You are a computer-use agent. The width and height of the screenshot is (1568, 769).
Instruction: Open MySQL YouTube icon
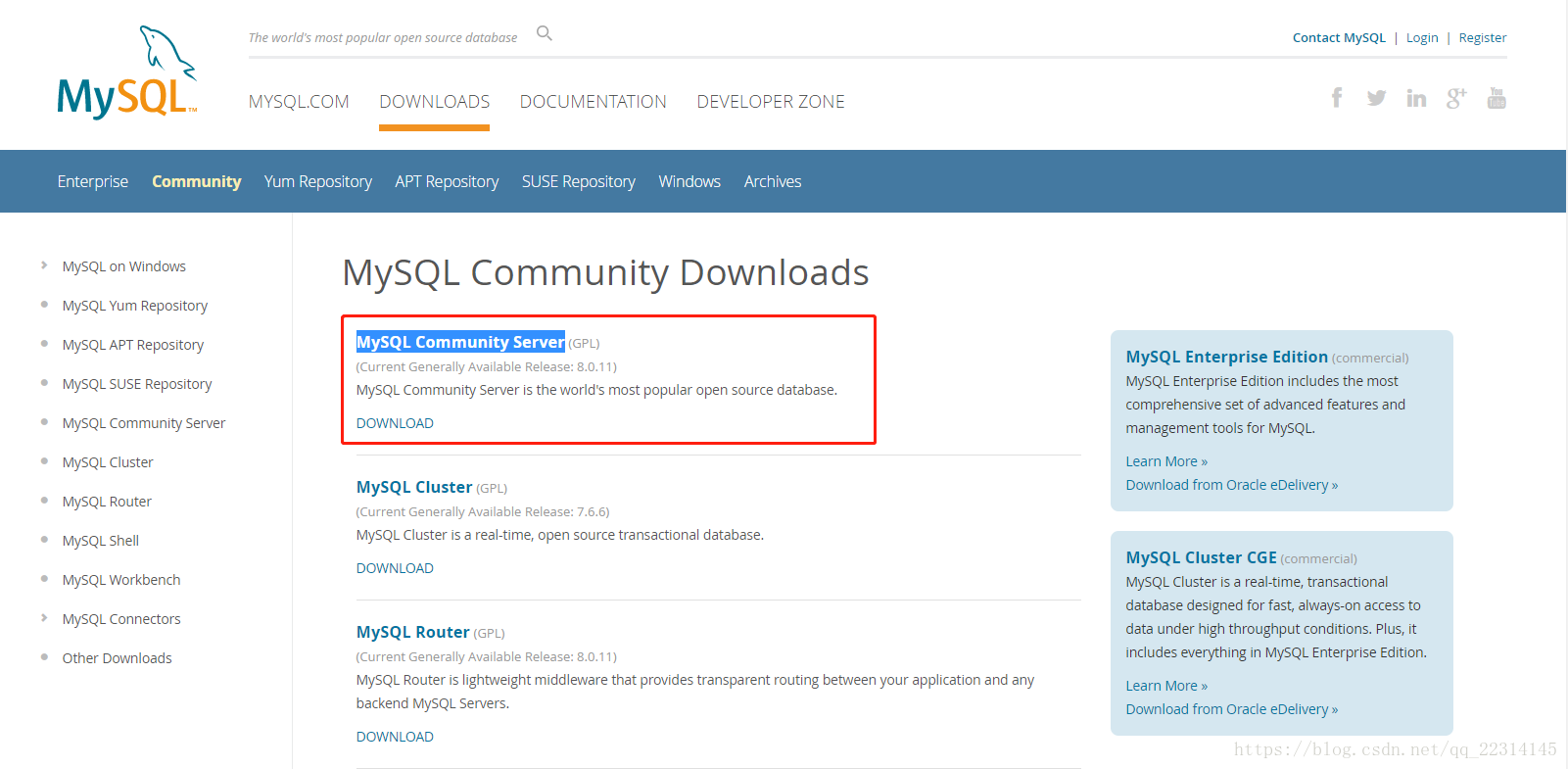(1497, 97)
